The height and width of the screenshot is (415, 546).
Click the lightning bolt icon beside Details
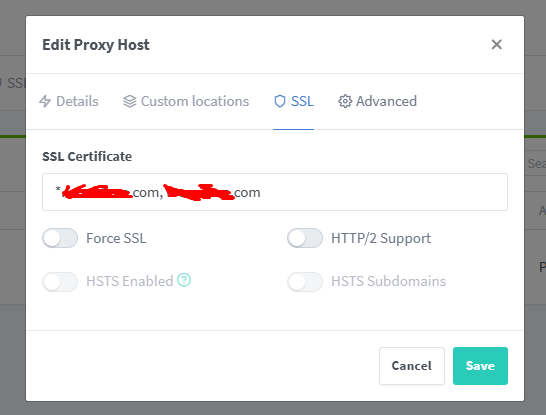[45, 101]
